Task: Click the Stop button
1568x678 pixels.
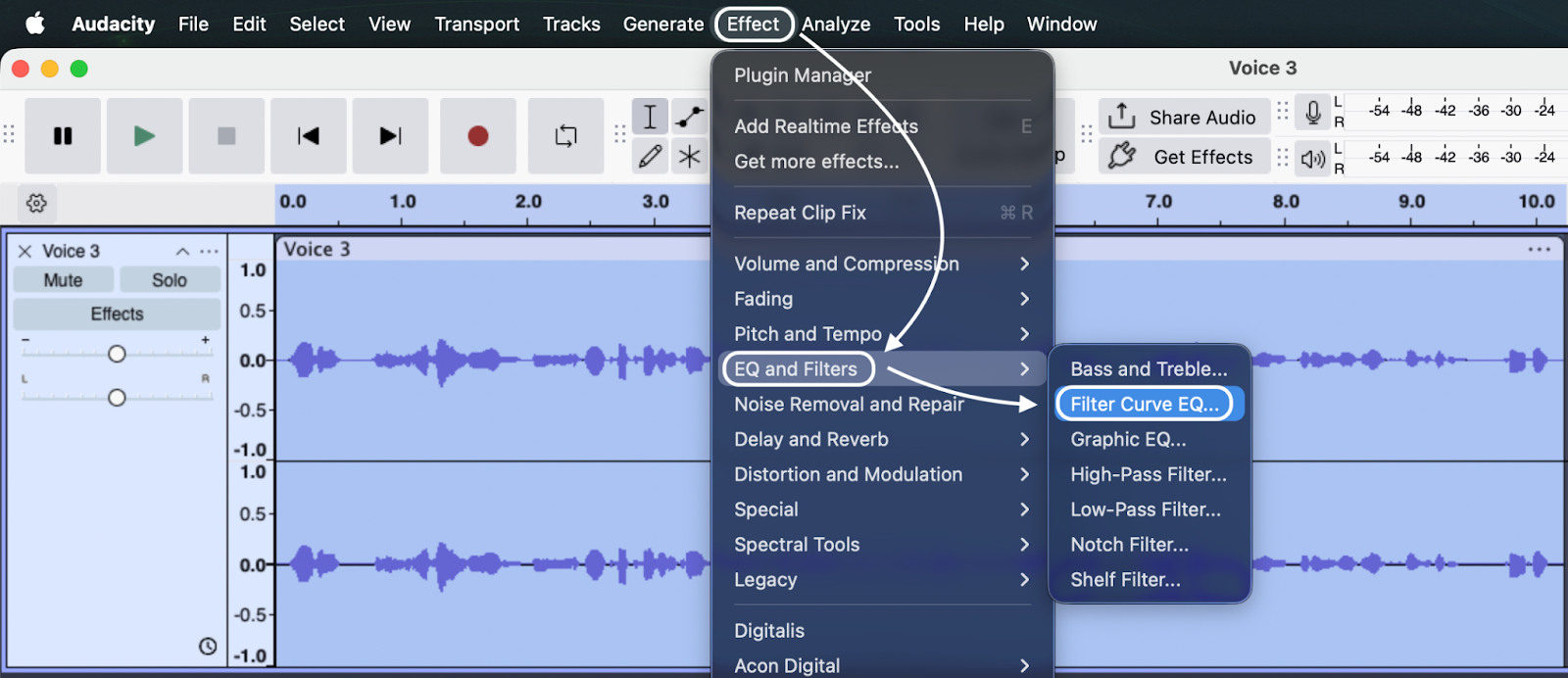Action: [226, 136]
